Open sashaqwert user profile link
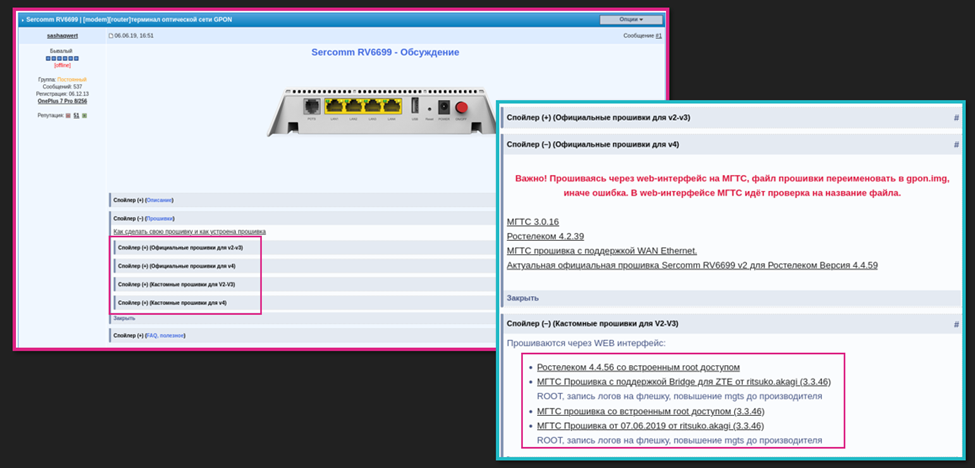The image size is (975, 468). click(62, 35)
